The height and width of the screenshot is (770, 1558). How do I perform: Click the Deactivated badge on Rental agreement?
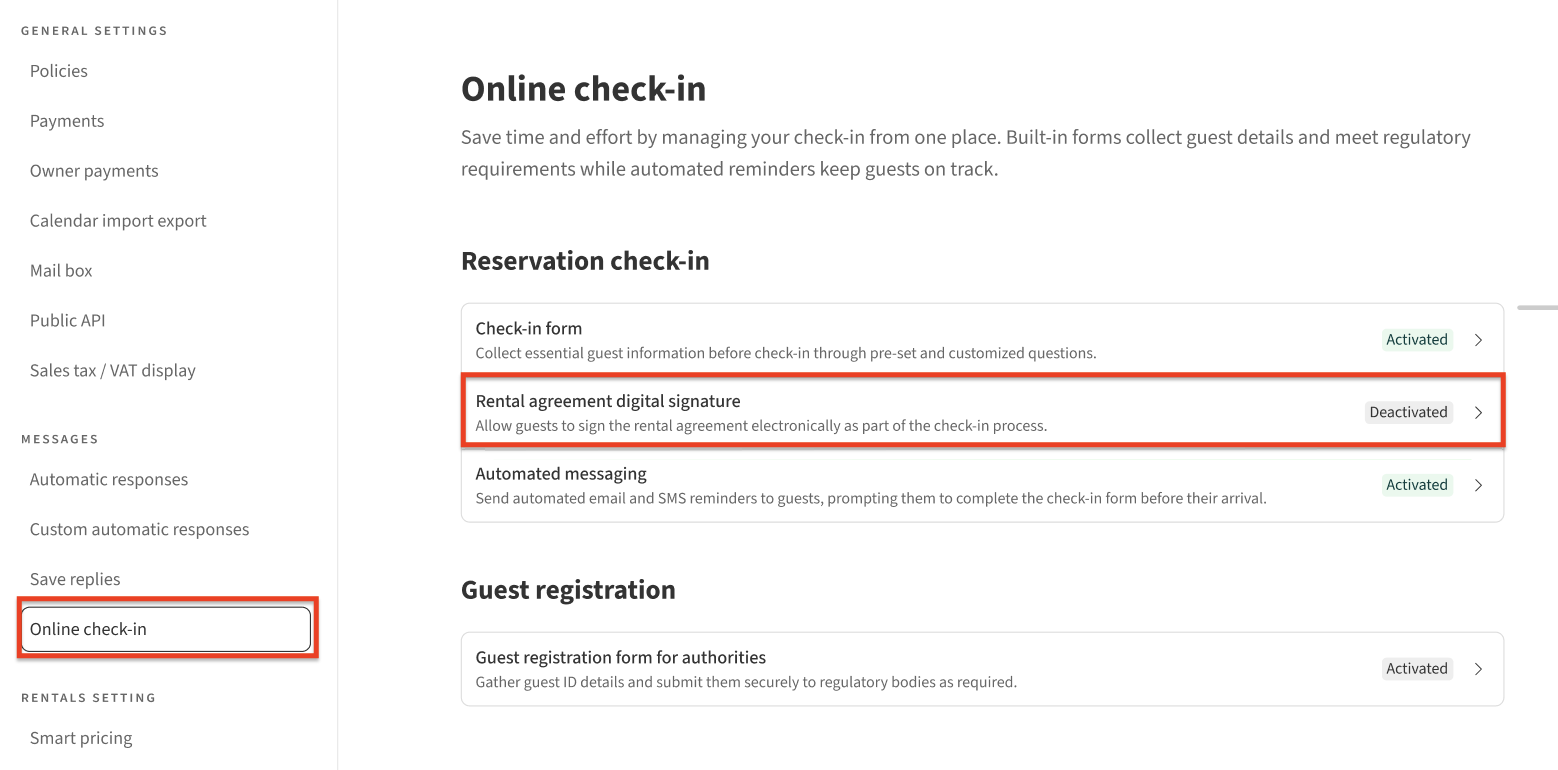[x=1408, y=412]
